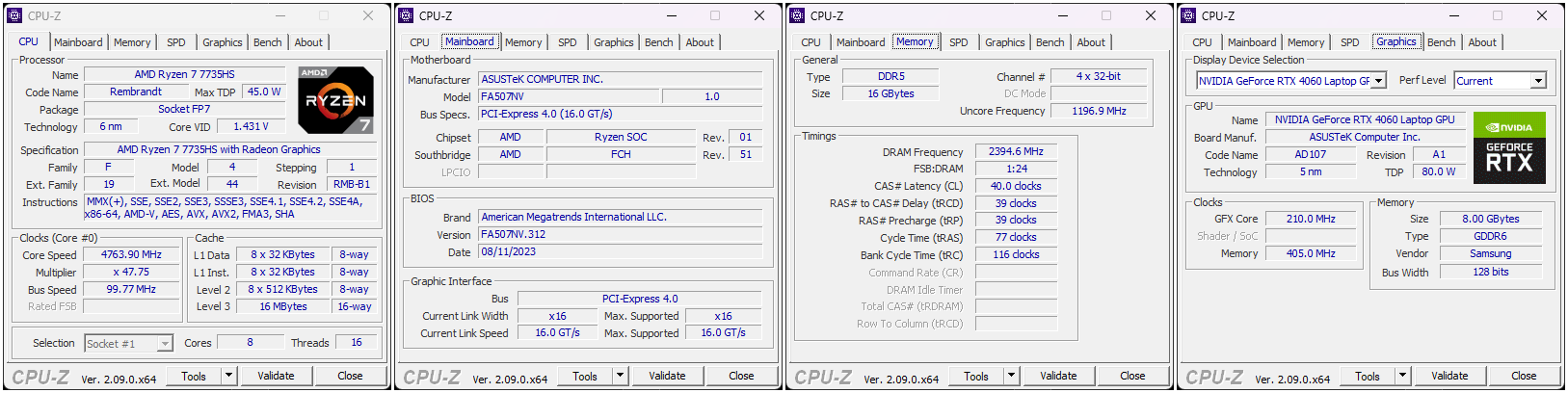Viewport: 1568px width, 393px height.
Task: Click the Code Name field showing Rembrandt
Action: (x=136, y=92)
